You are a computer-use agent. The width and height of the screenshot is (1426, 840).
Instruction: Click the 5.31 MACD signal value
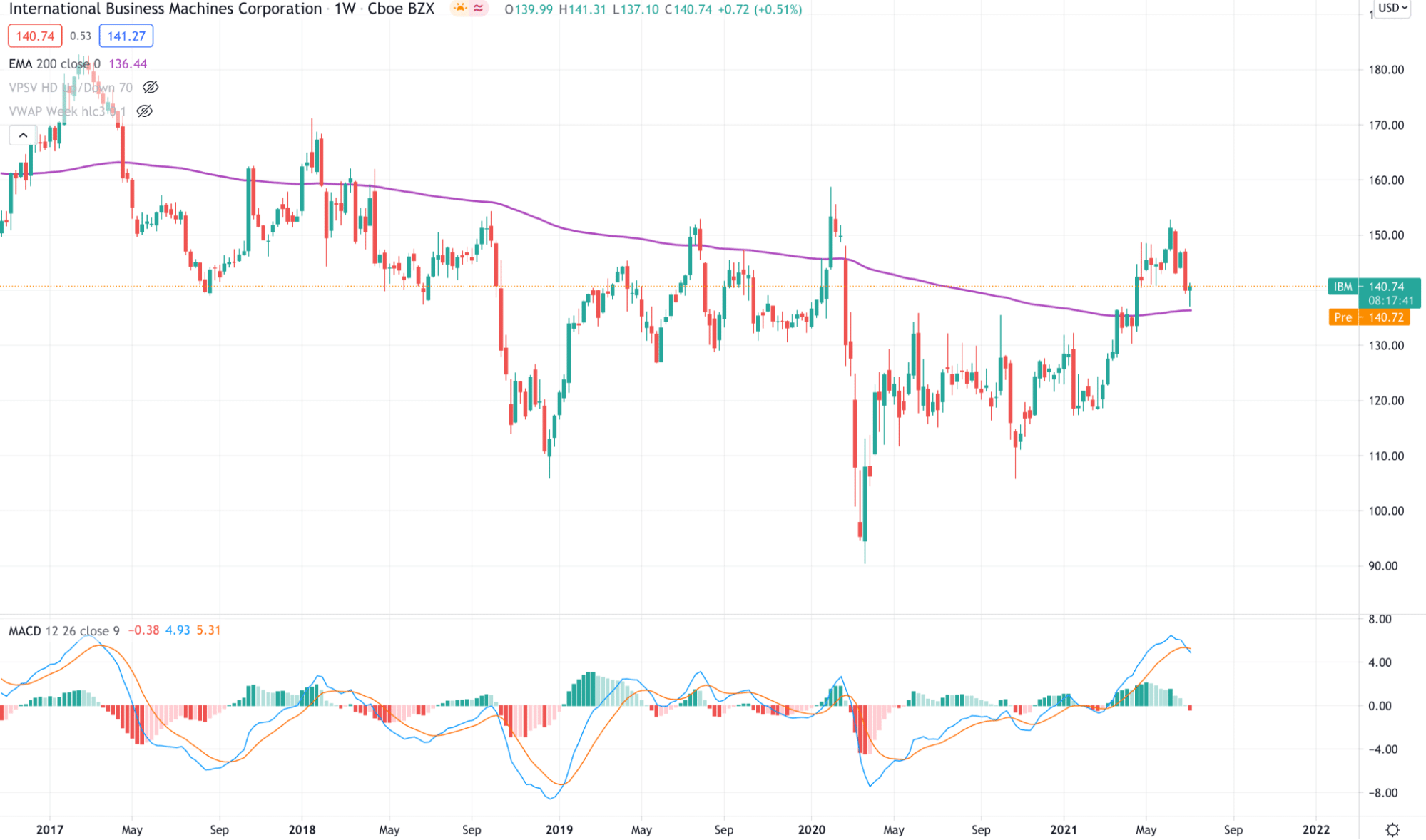208,630
